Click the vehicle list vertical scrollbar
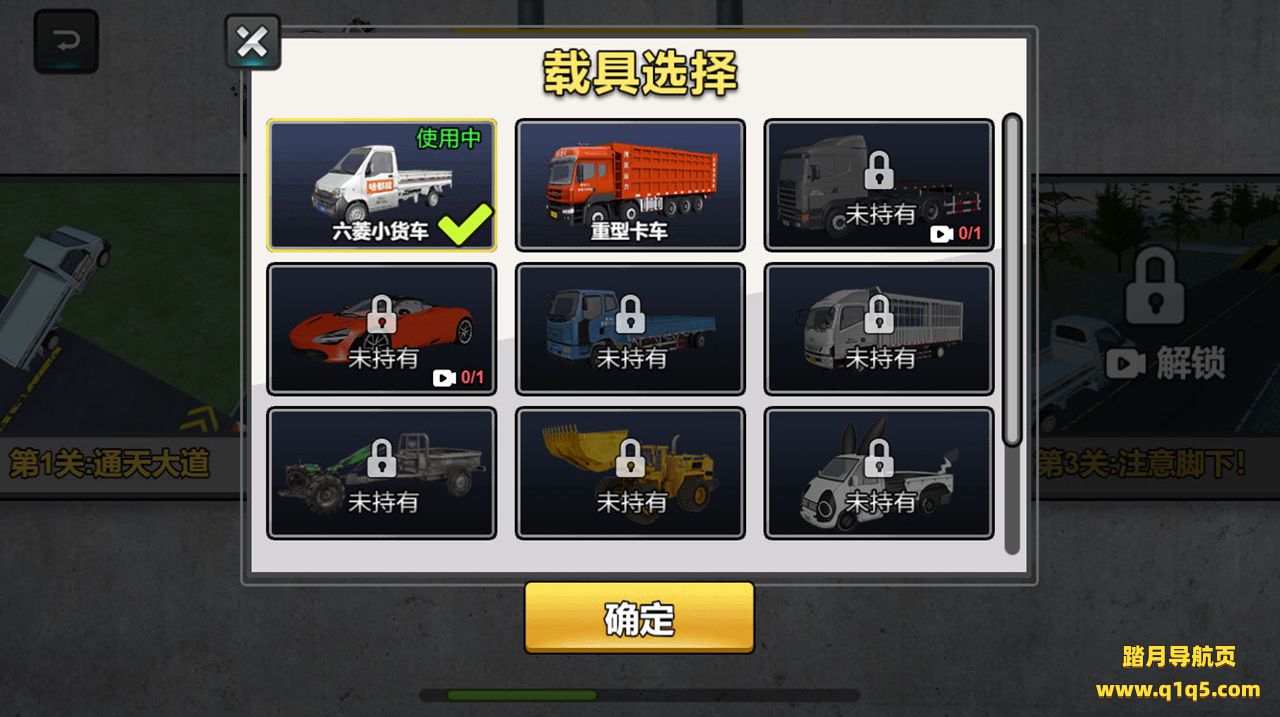Image resolution: width=1280 pixels, height=717 pixels. coord(1012,280)
